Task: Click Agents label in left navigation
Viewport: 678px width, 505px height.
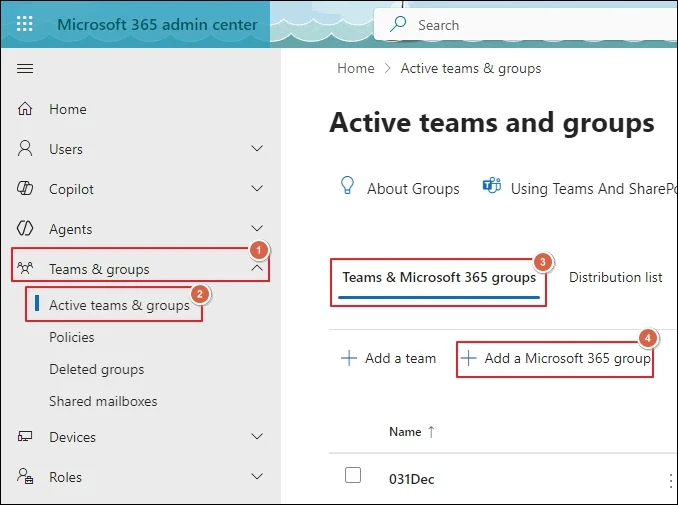Action: [70, 229]
